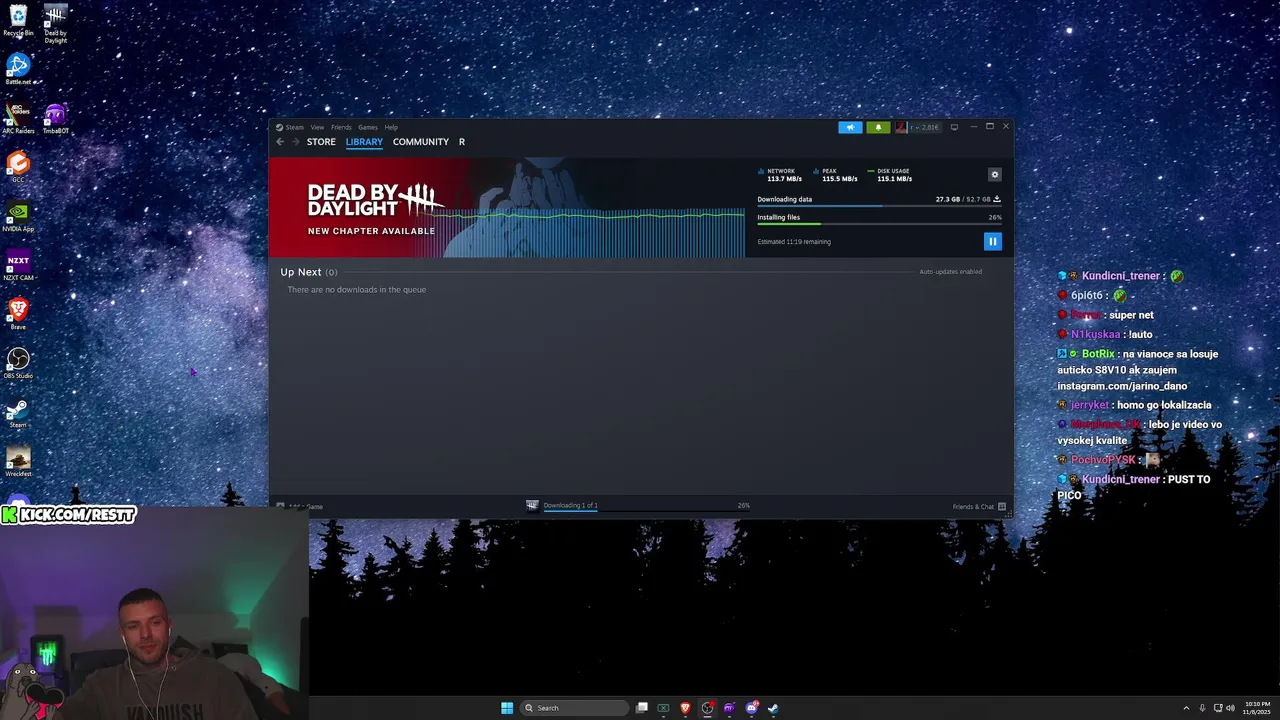1280x720 pixels.
Task: Open OBS Studio from taskbar
Action: pos(707,708)
